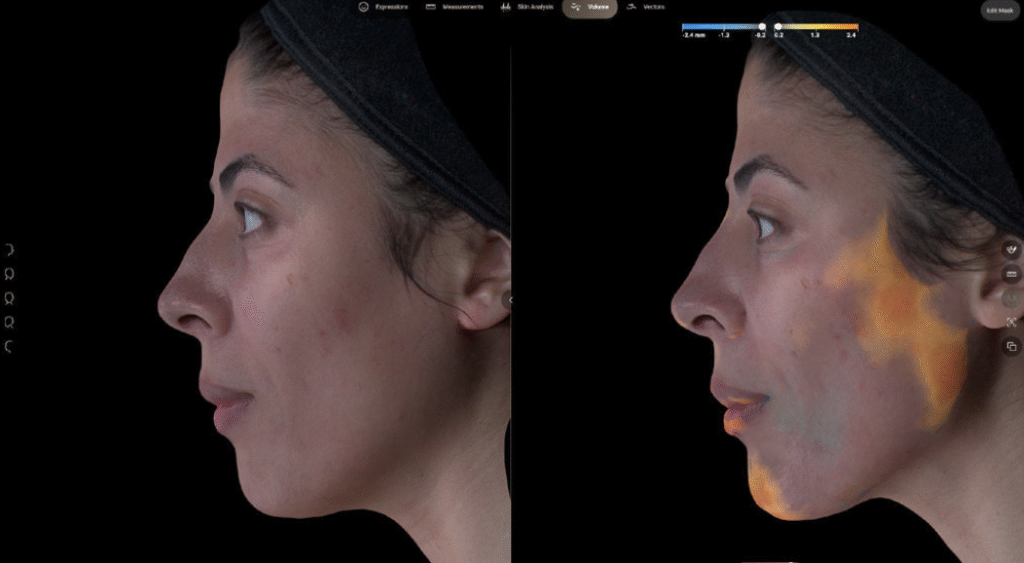Switch to the Vectors tab
The image size is (1024, 563).
click(645, 7)
